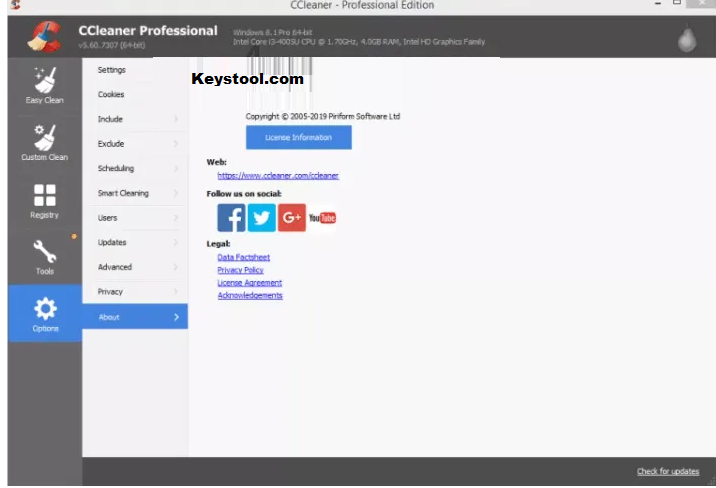Image resolution: width=716 pixels, height=488 pixels.
Task: Click the chevron beside Users
Action: point(176,218)
